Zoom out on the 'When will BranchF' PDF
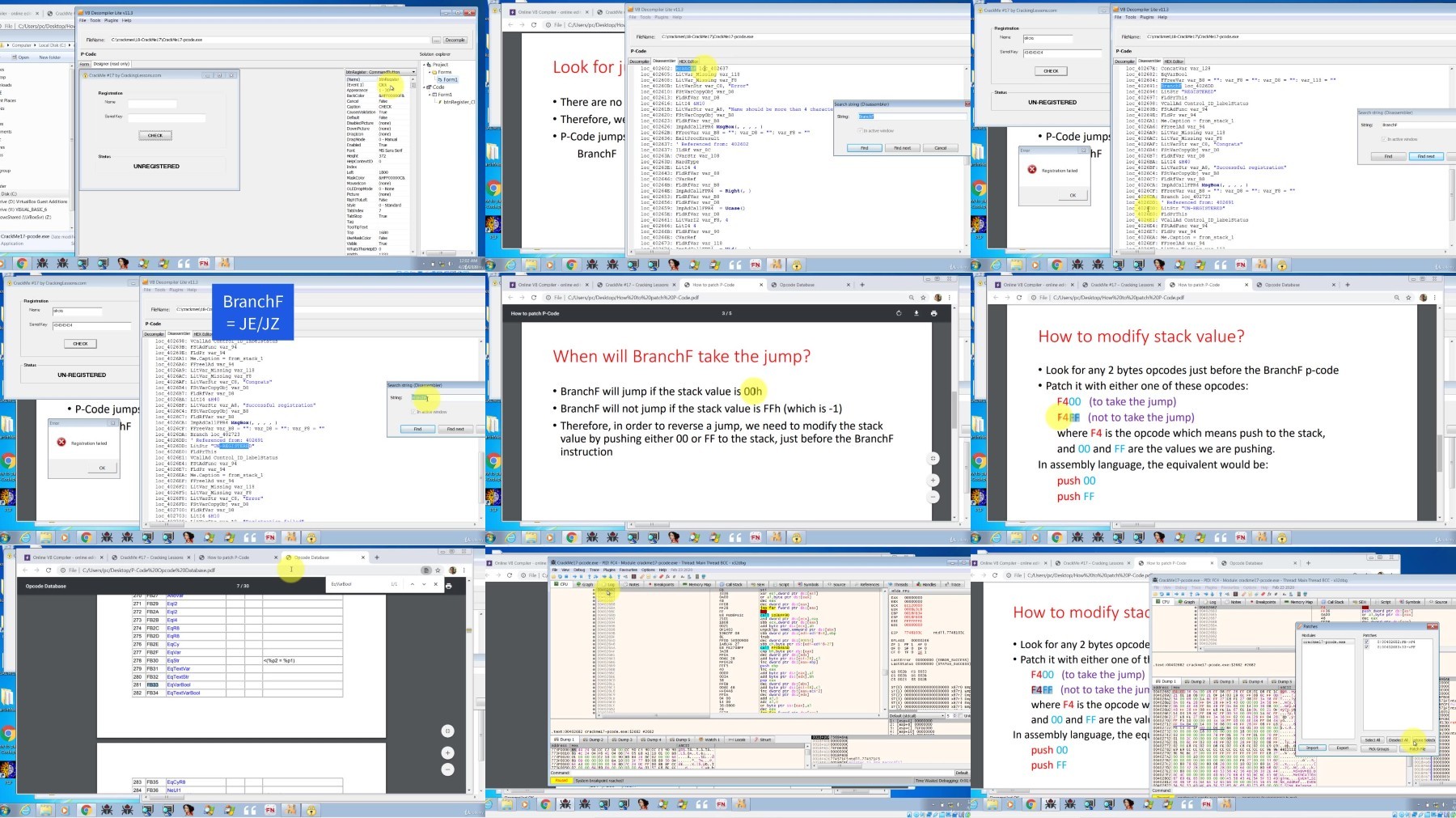This screenshot has width=1456, height=818. (933, 496)
